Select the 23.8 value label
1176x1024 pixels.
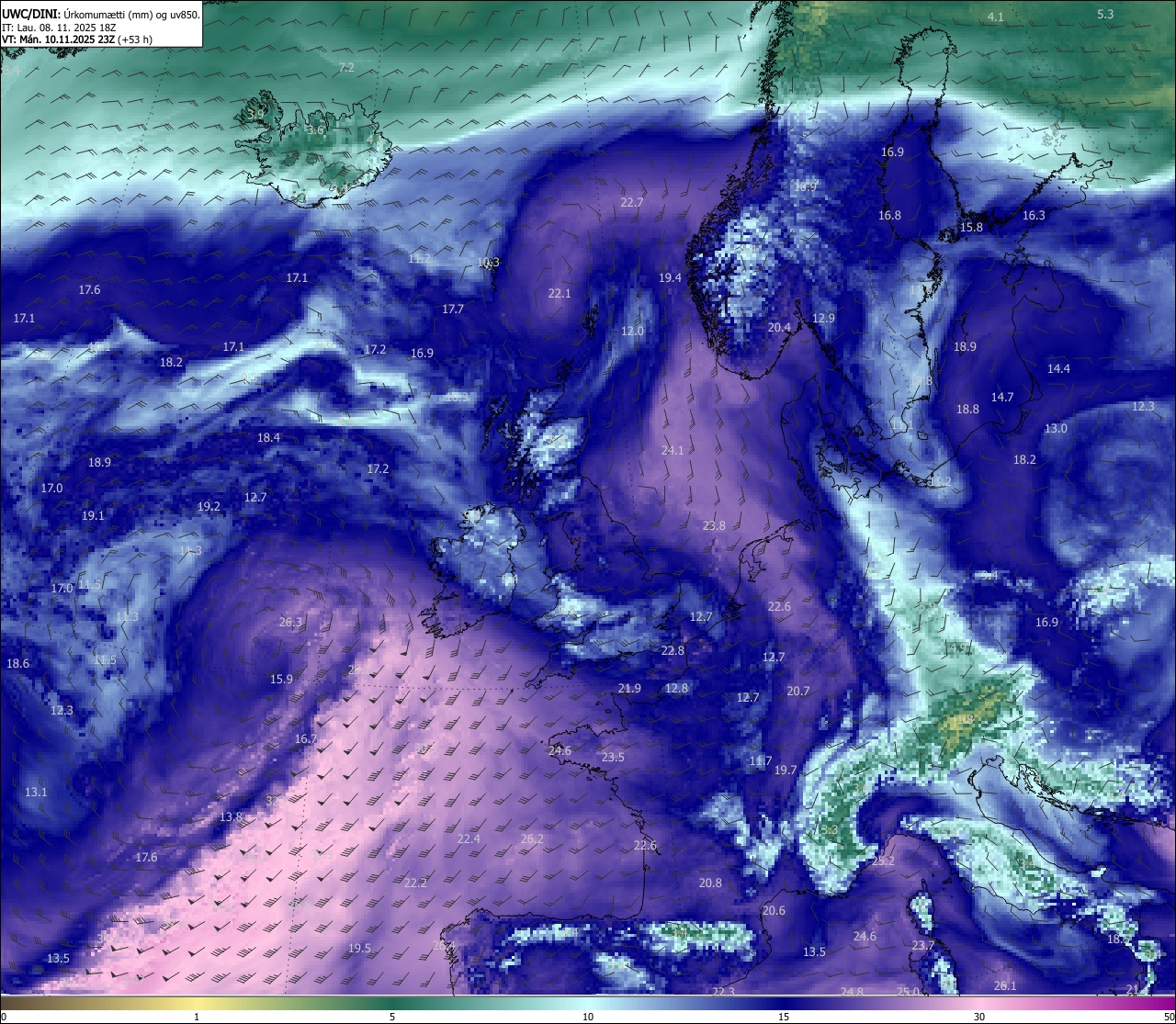714,525
